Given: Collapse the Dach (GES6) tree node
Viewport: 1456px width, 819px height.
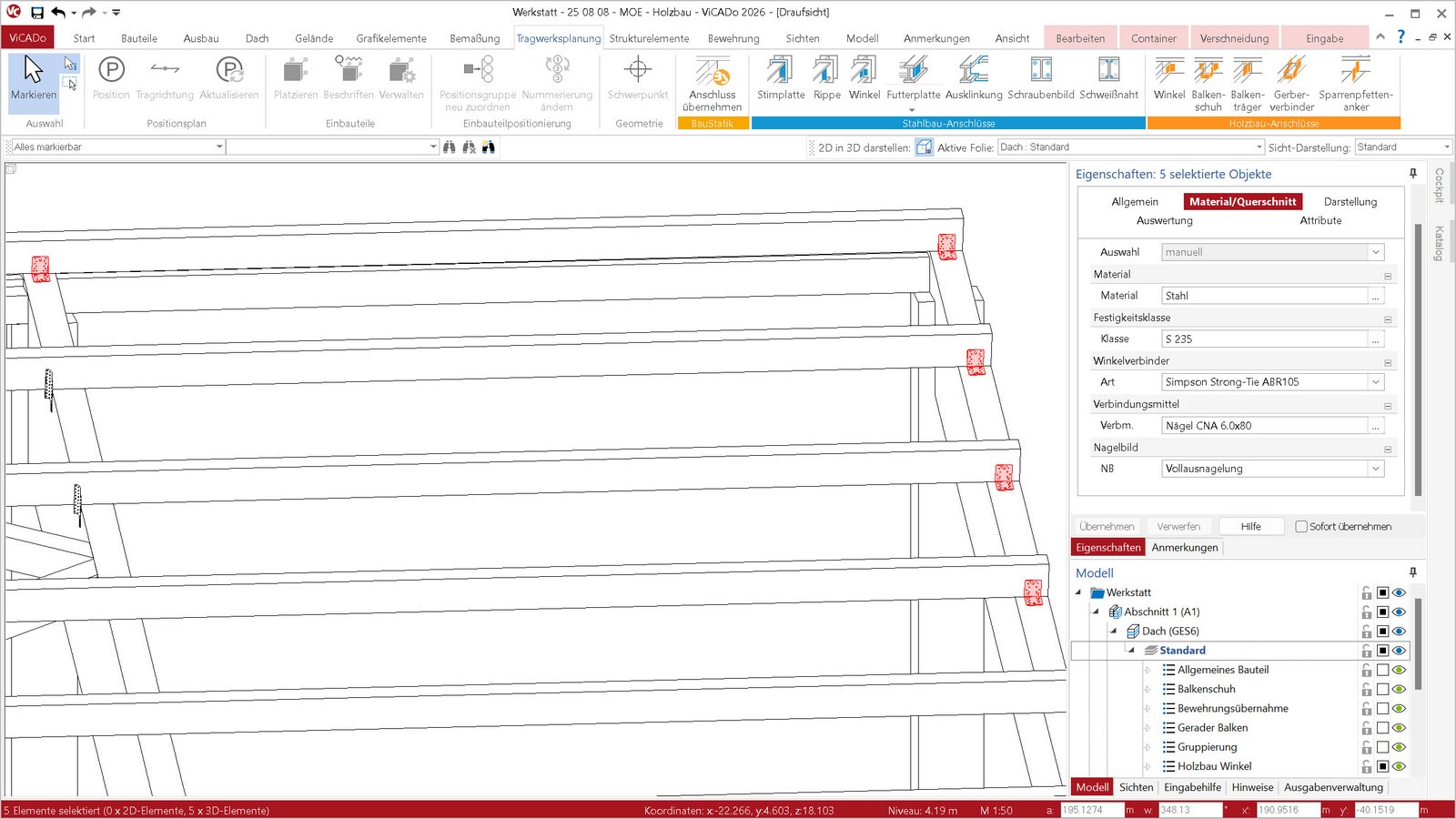Looking at the screenshot, I should pos(1114,632).
